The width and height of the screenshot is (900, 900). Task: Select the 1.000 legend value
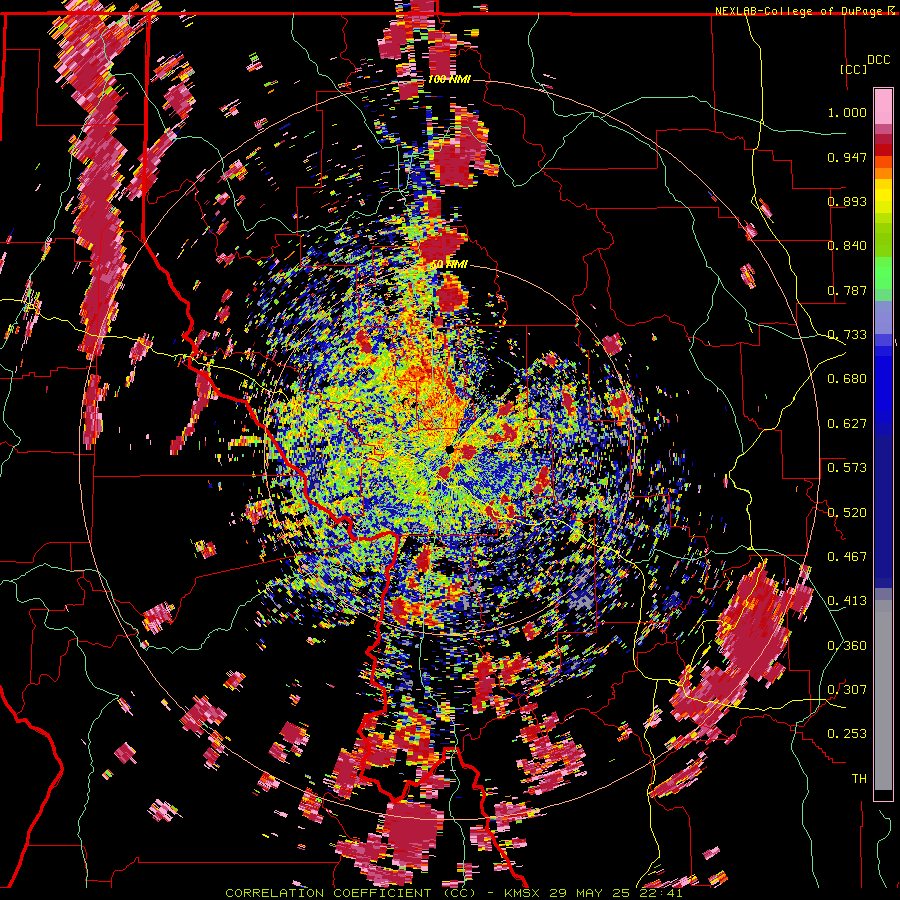pyautogui.click(x=847, y=112)
